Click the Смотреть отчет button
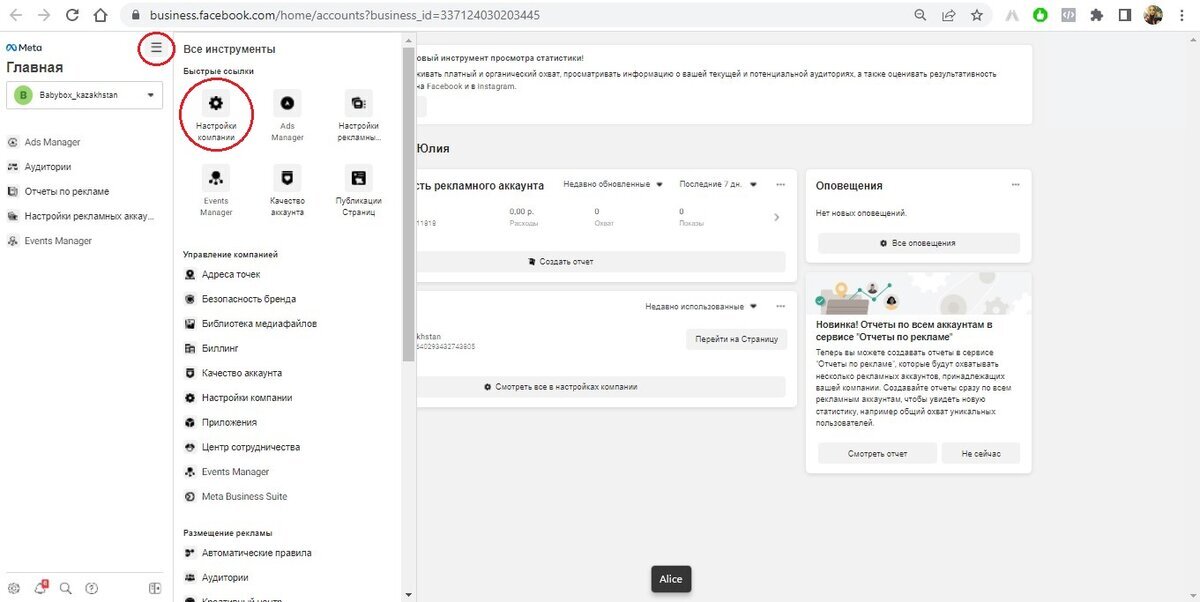1200x602 pixels. [877, 453]
